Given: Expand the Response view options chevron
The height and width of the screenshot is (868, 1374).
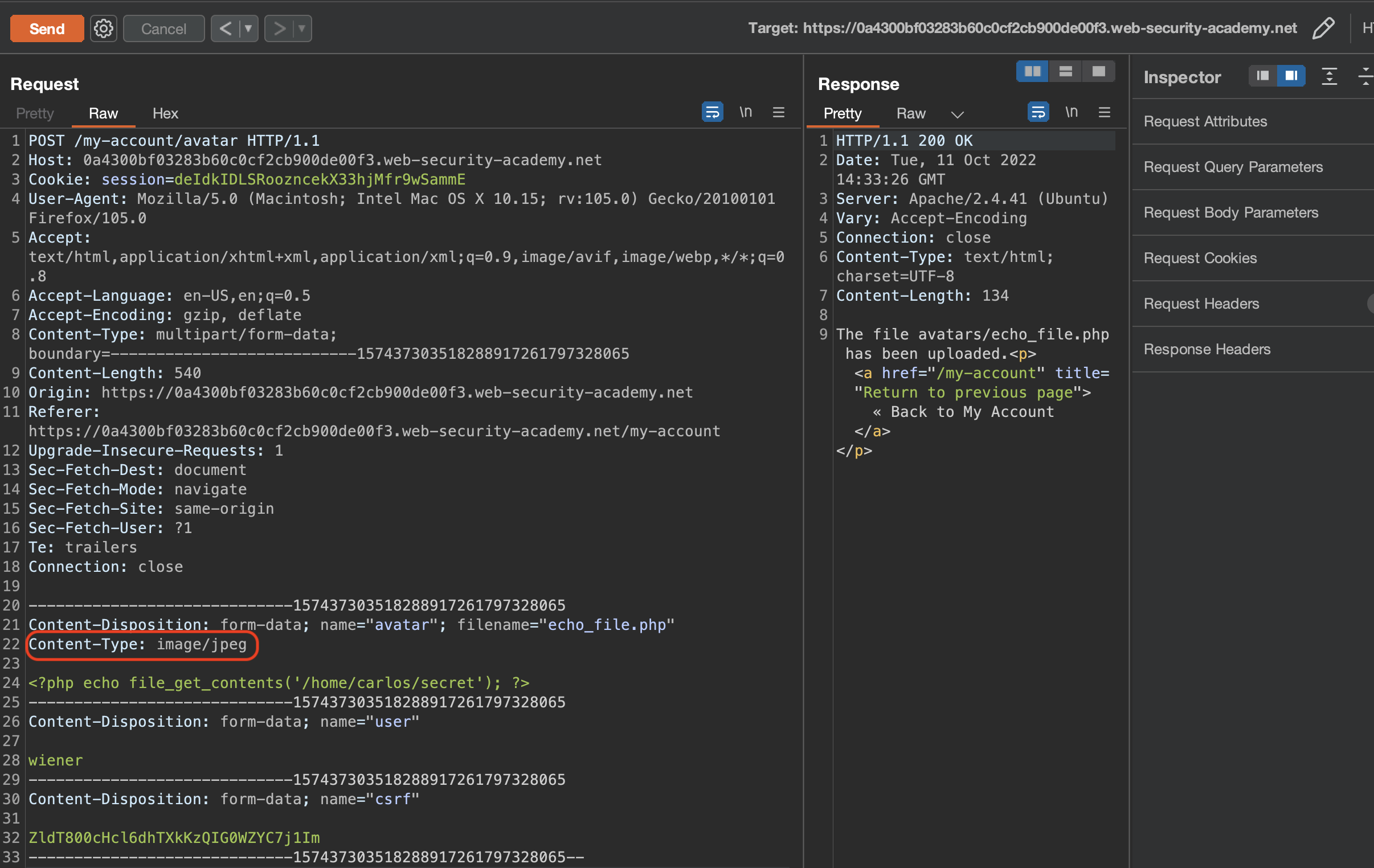Looking at the screenshot, I should point(957,114).
